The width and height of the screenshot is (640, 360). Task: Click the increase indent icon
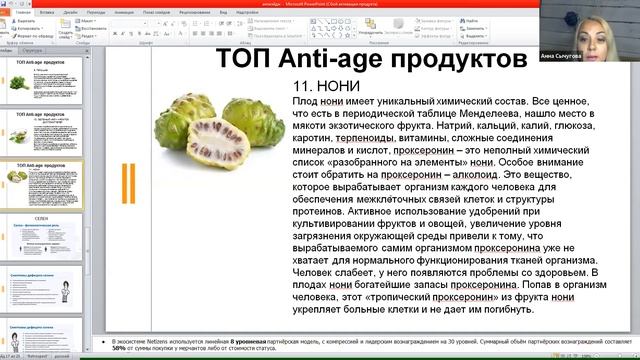click(229, 23)
